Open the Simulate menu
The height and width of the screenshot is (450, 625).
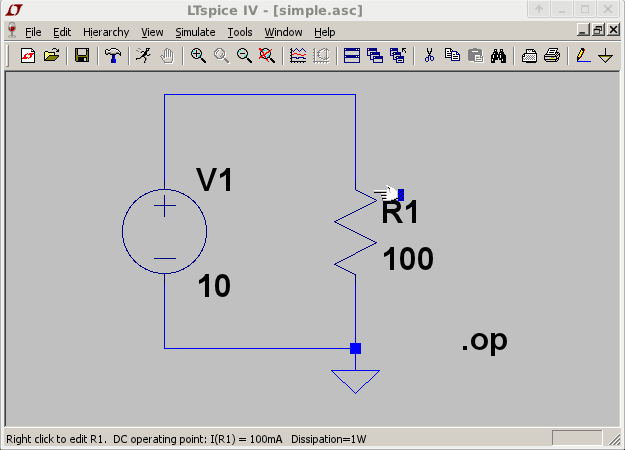click(195, 32)
